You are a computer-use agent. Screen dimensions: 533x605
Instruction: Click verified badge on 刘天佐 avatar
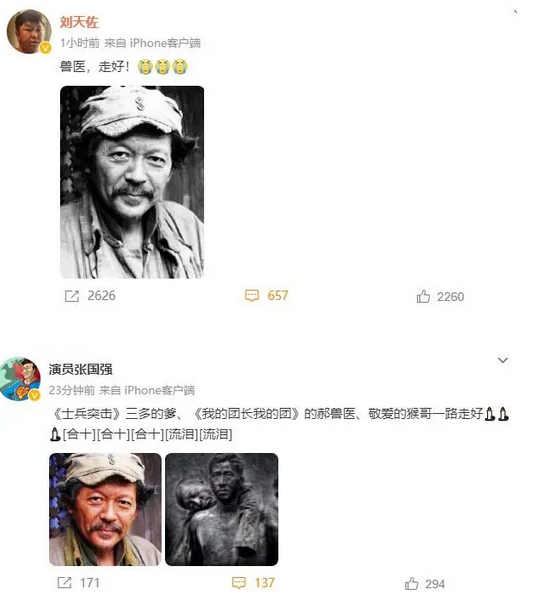click(x=45, y=48)
